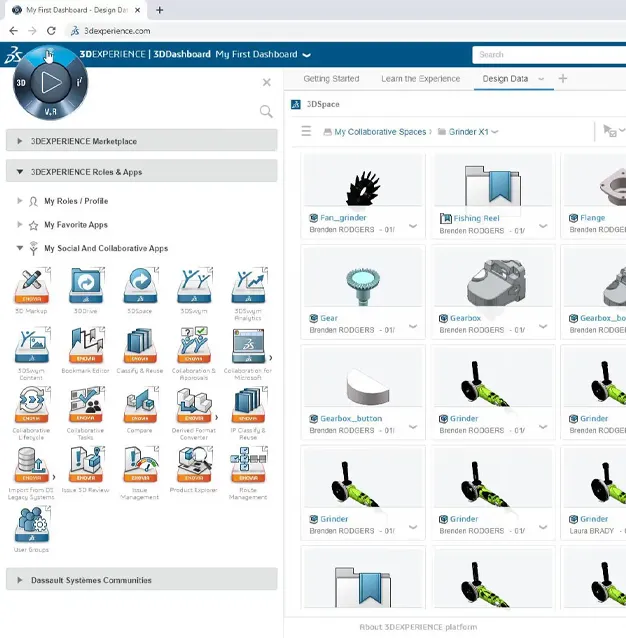626x638 pixels.
Task: Select the Design Data tab
Action: click(505, 79)
